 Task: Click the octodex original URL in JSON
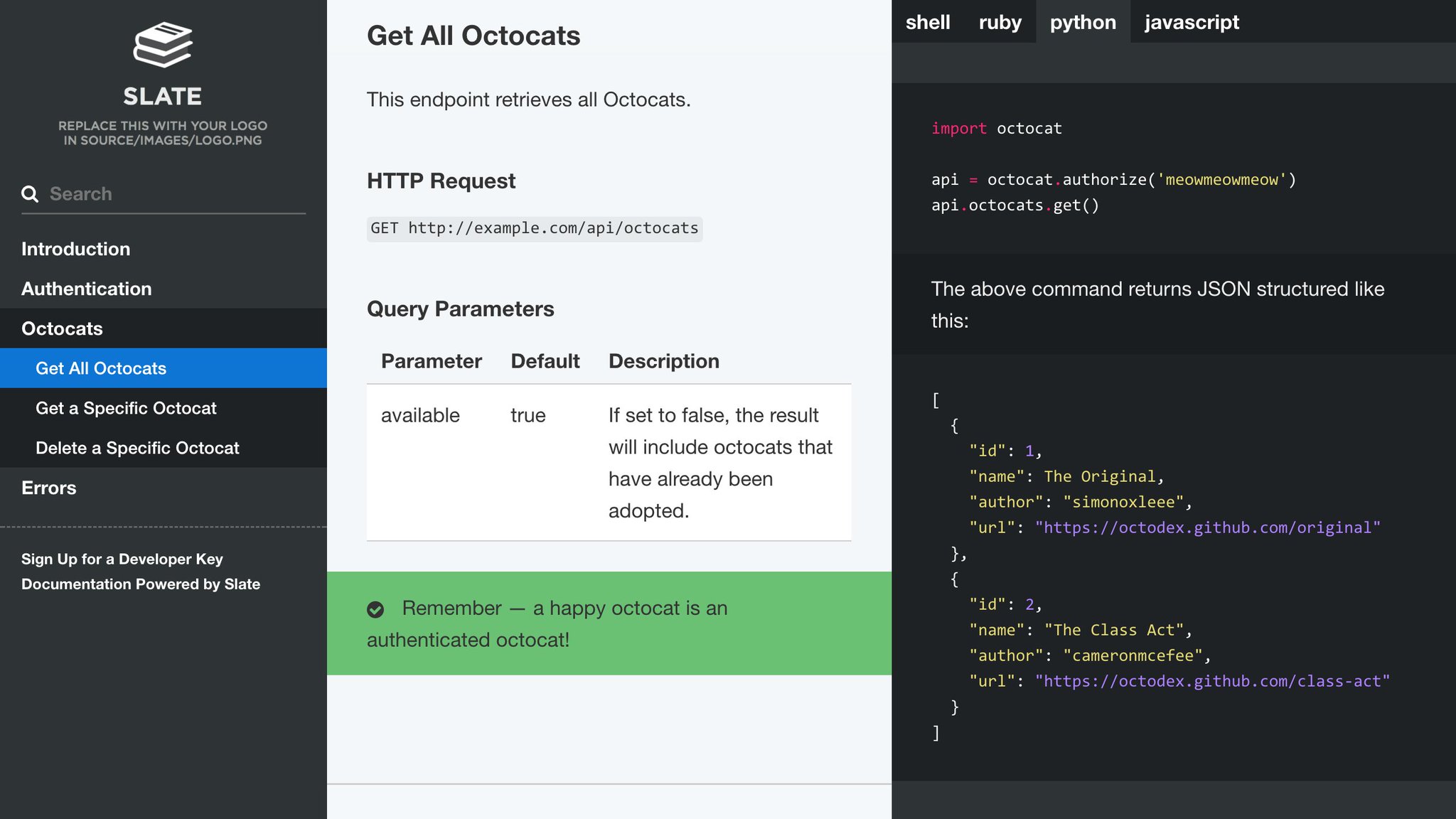coord(1207,528)
